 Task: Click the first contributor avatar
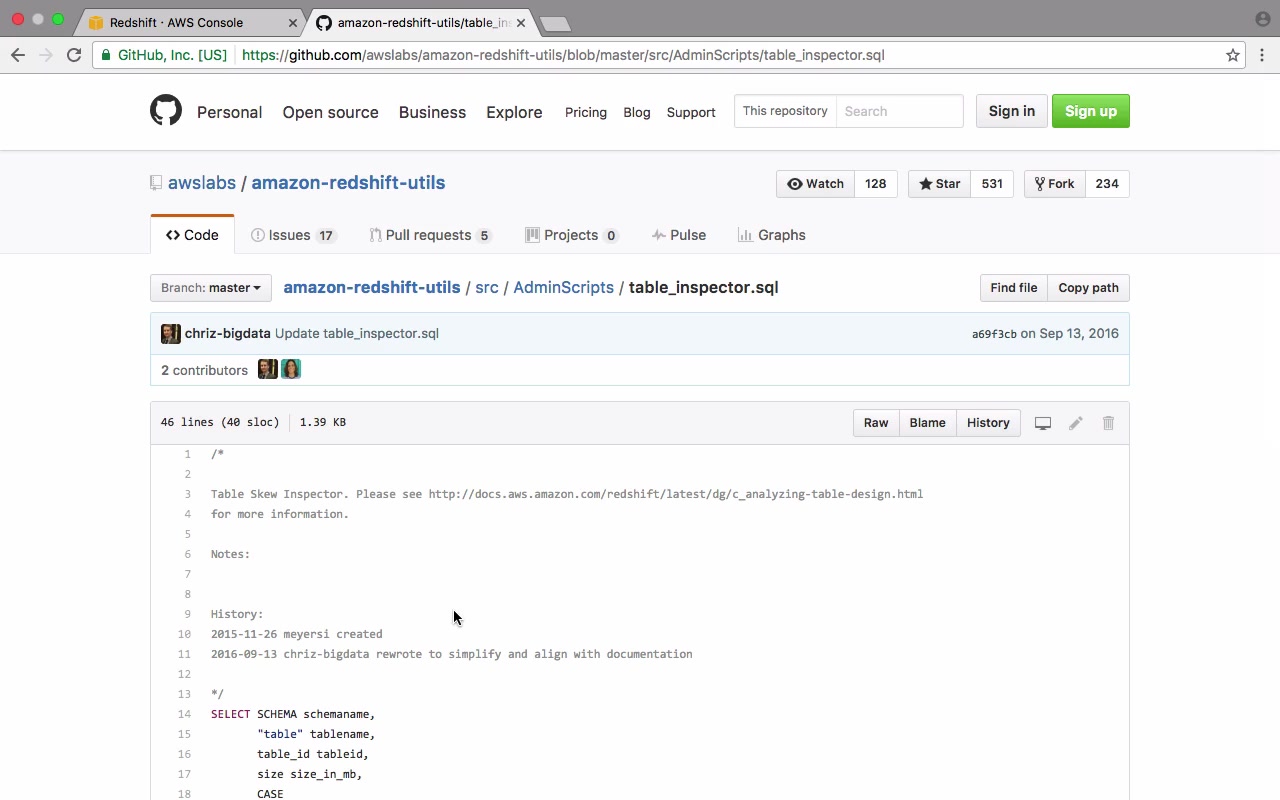pyautogui.click(x=267, y=369)
